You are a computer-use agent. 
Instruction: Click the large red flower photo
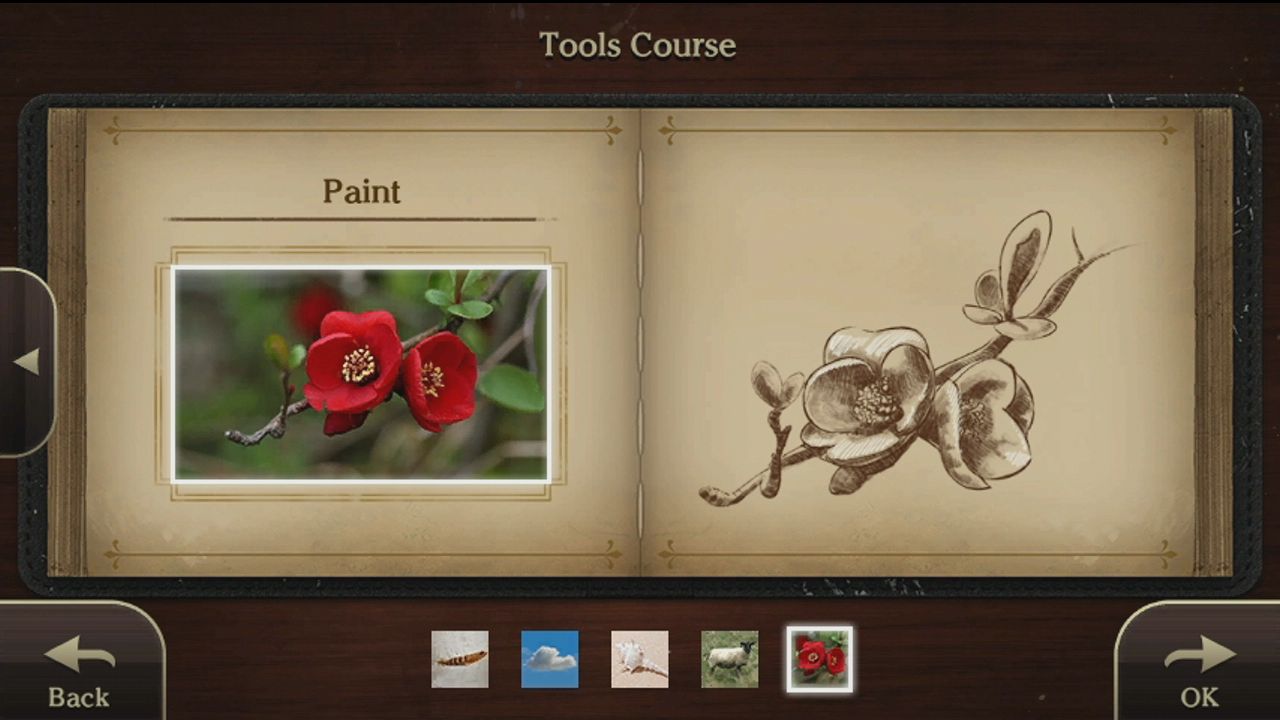click(x=361, y=374)
